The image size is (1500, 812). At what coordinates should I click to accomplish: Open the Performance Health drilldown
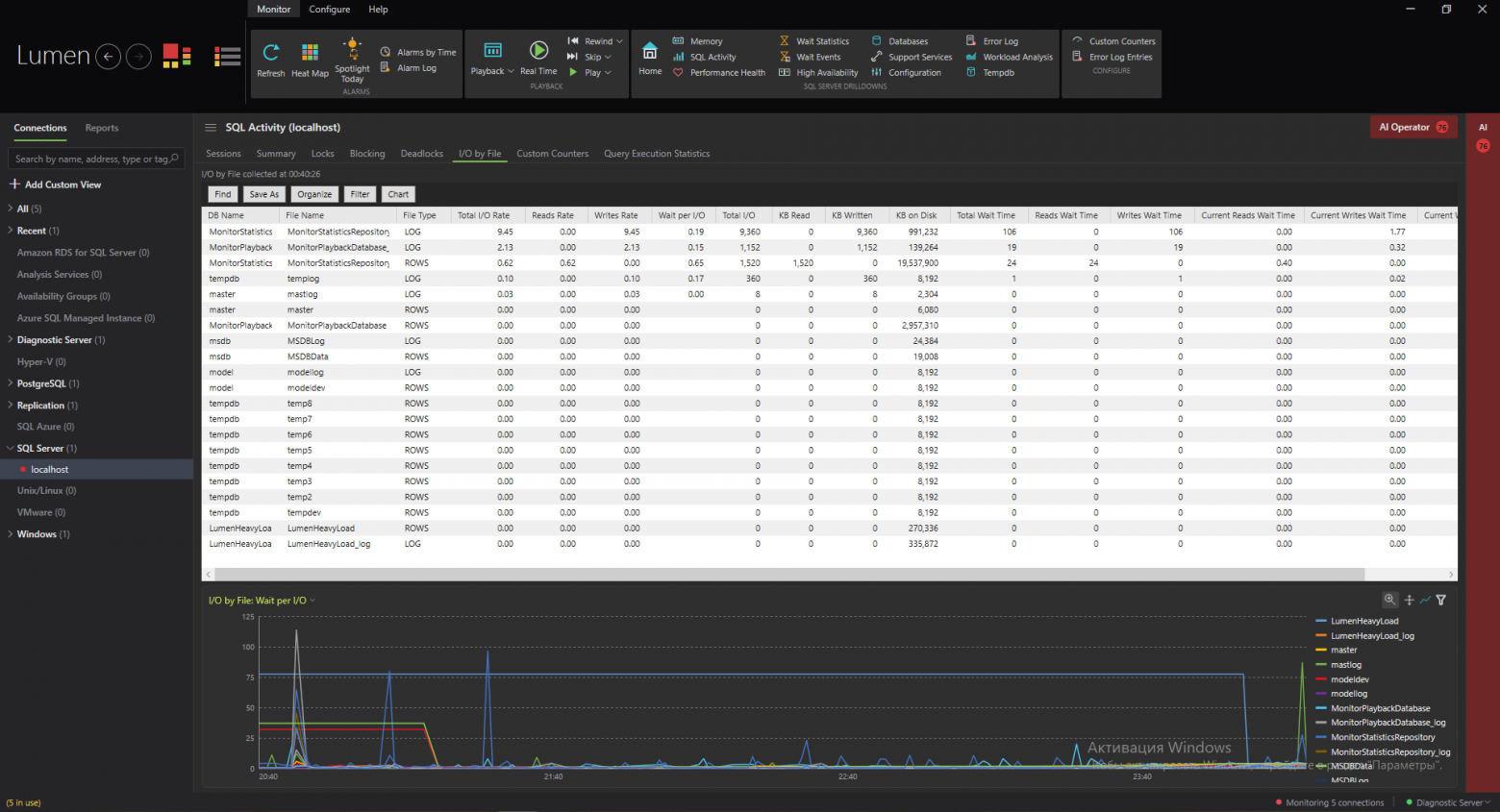click(x=718, y=72)
